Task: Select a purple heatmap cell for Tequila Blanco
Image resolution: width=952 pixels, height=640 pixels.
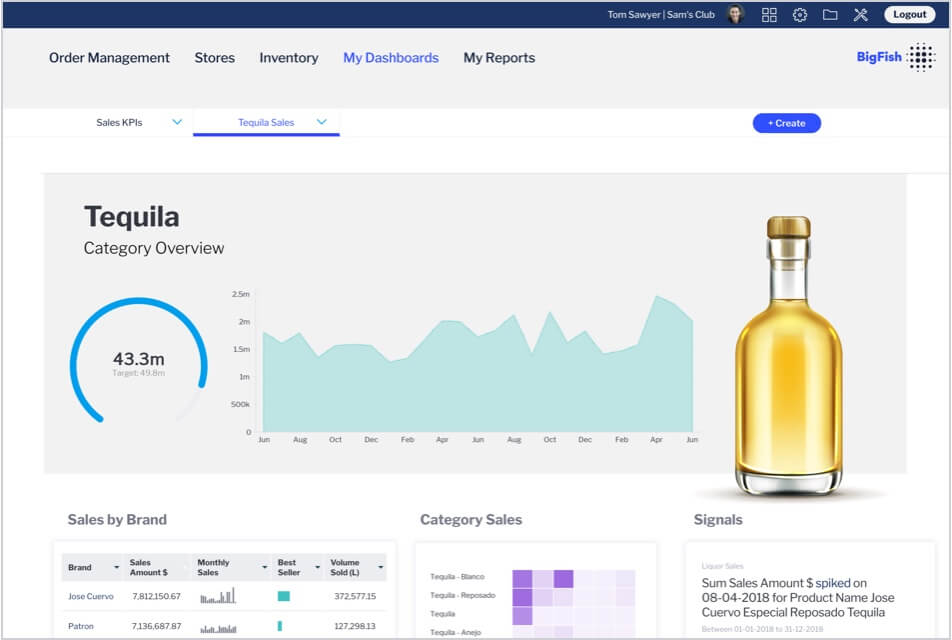Action: pyautogui.click(x=521, y=578)
